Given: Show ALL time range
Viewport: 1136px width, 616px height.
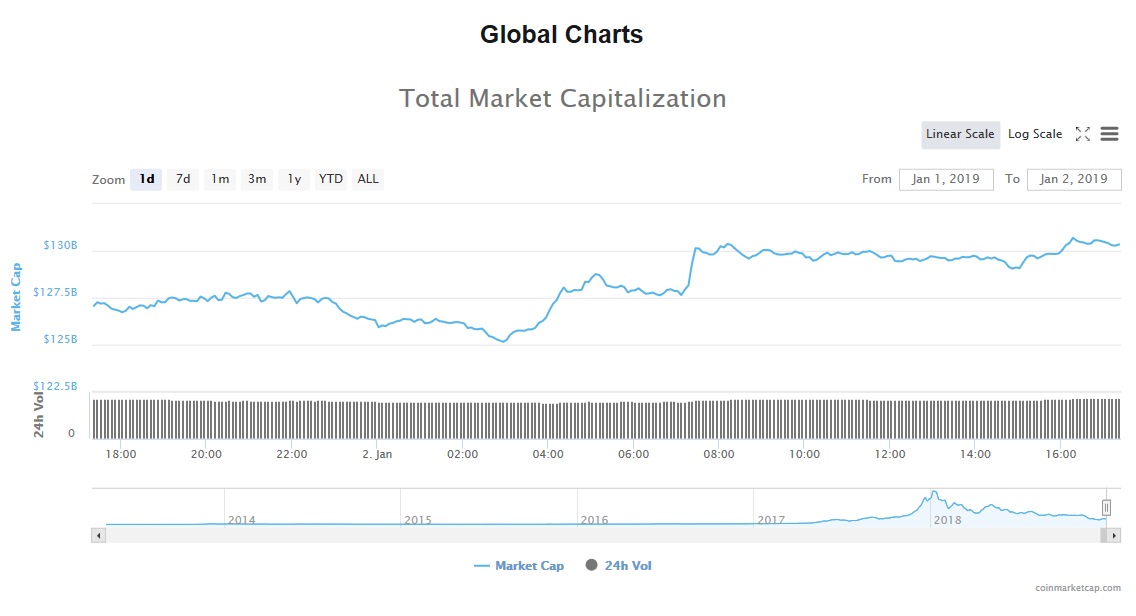Looking at the screenshot, I should pyautogui.click(x=368, y=180).
